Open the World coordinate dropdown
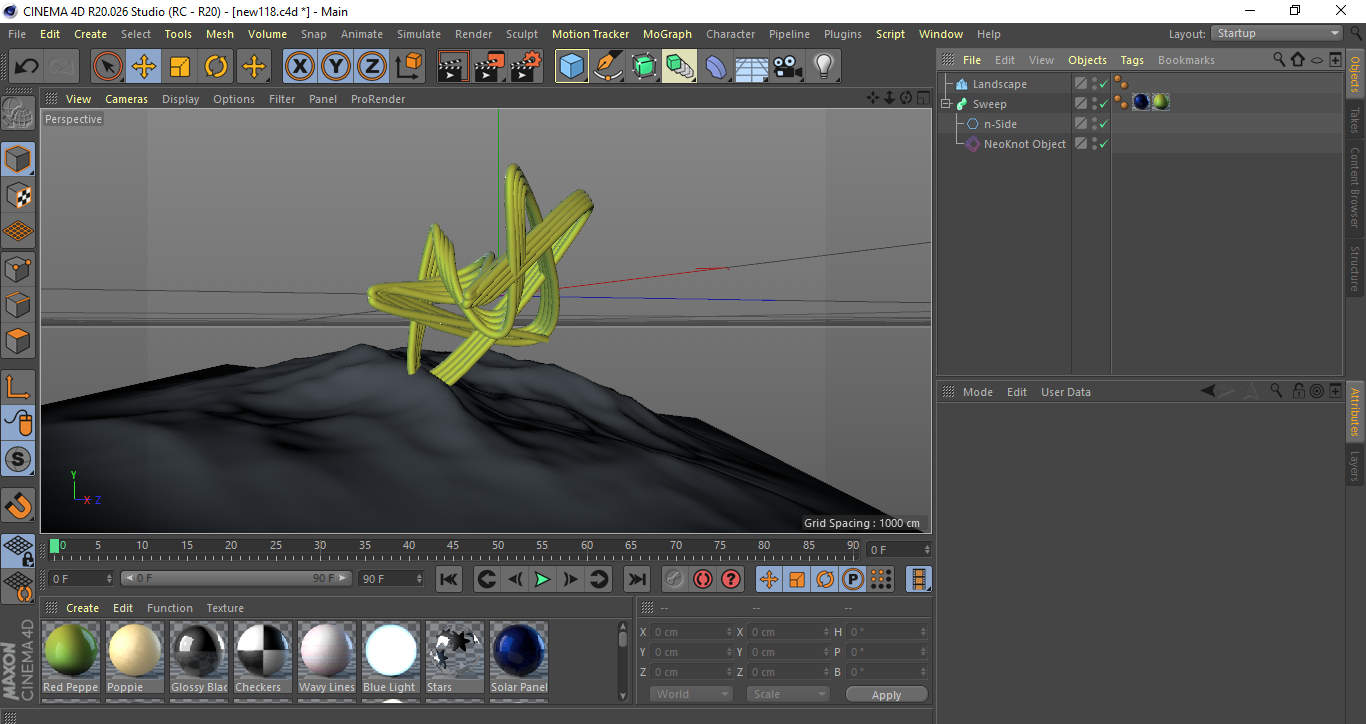Screen dimensions: 1366x724 [x=692, y=694]
